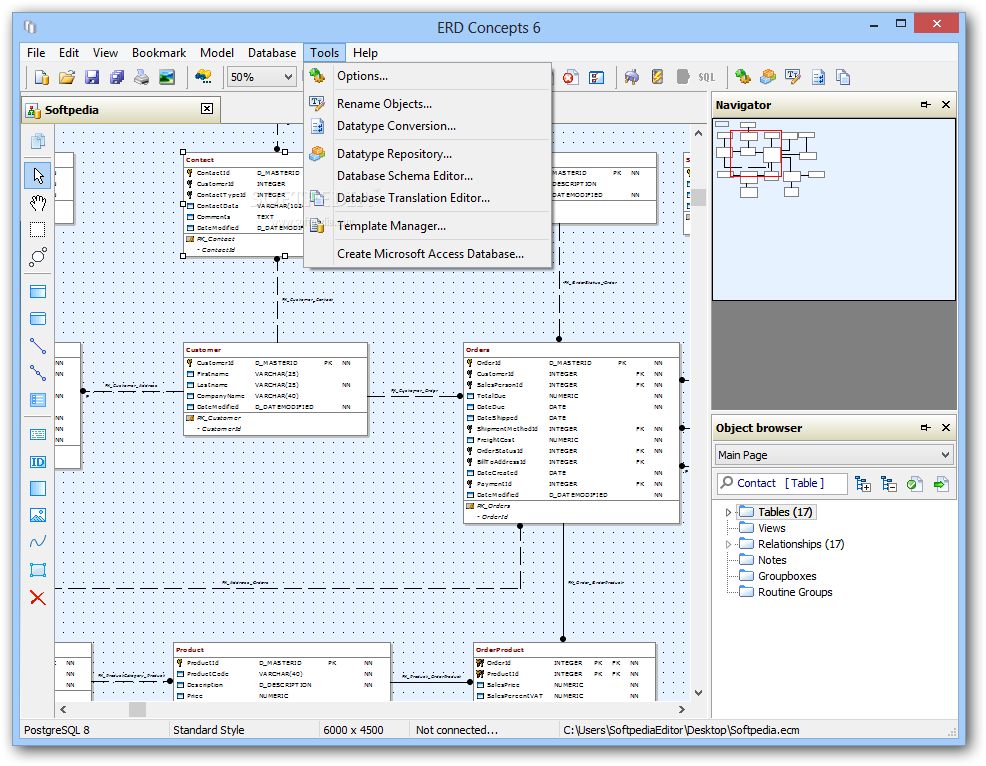This screenshot has height=766, width=986.
Task: Click the checklist page toolbar icon
Action: pos(596,77)
